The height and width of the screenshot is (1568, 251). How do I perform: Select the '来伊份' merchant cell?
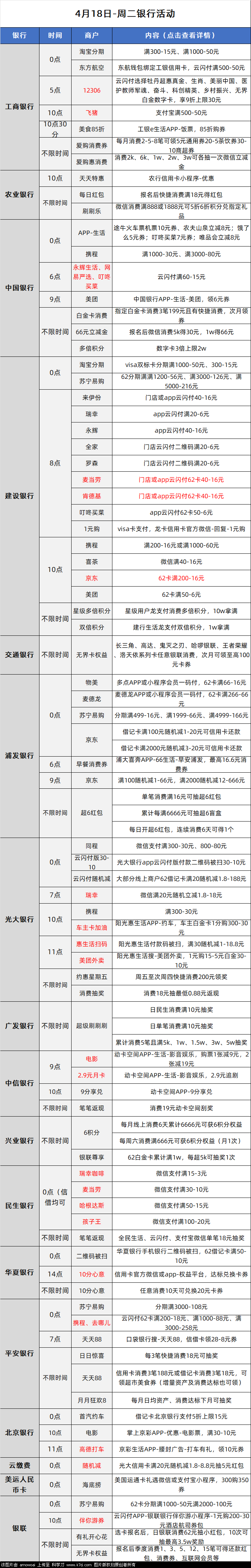click(x=91, y=397)
